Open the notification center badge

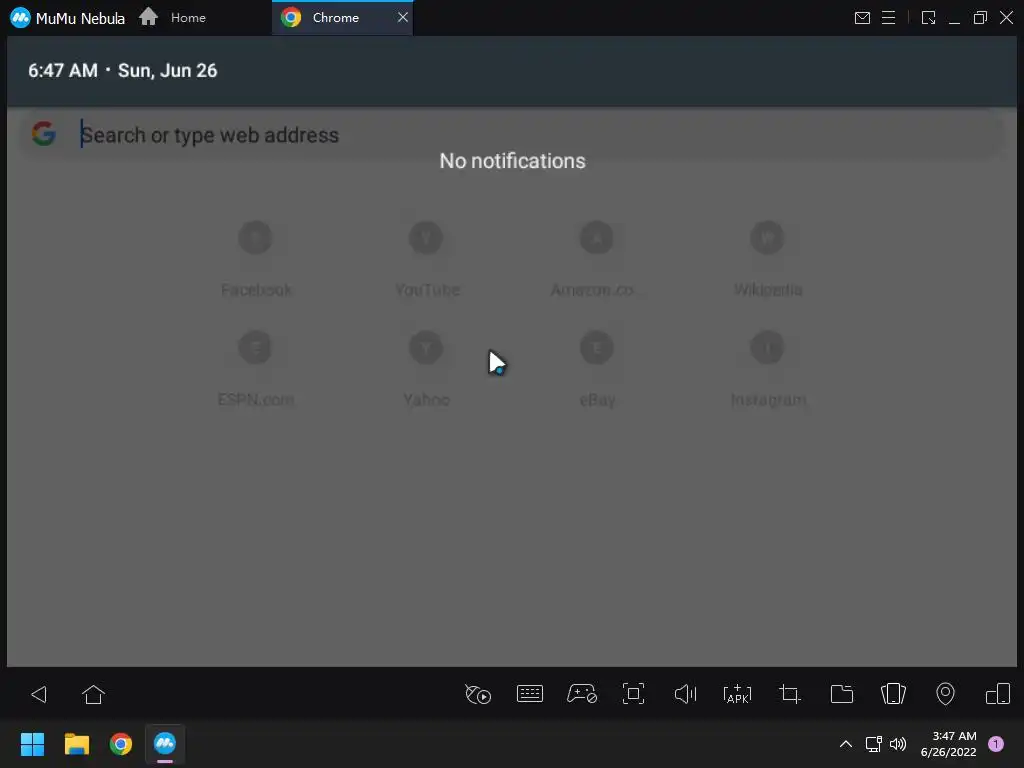[x=996, y=744]
